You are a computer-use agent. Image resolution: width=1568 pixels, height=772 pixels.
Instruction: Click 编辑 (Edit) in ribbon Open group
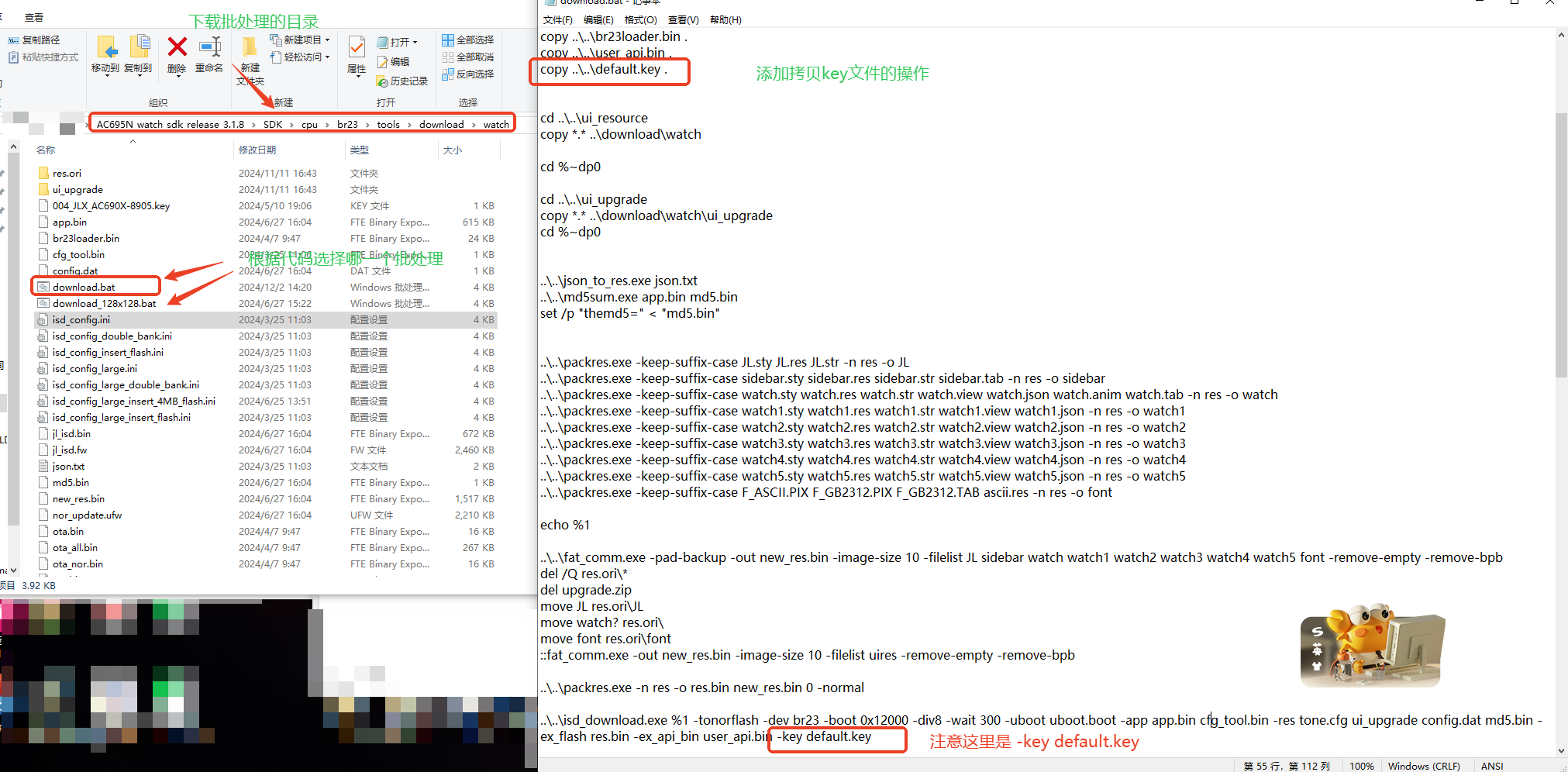(393, 61)
